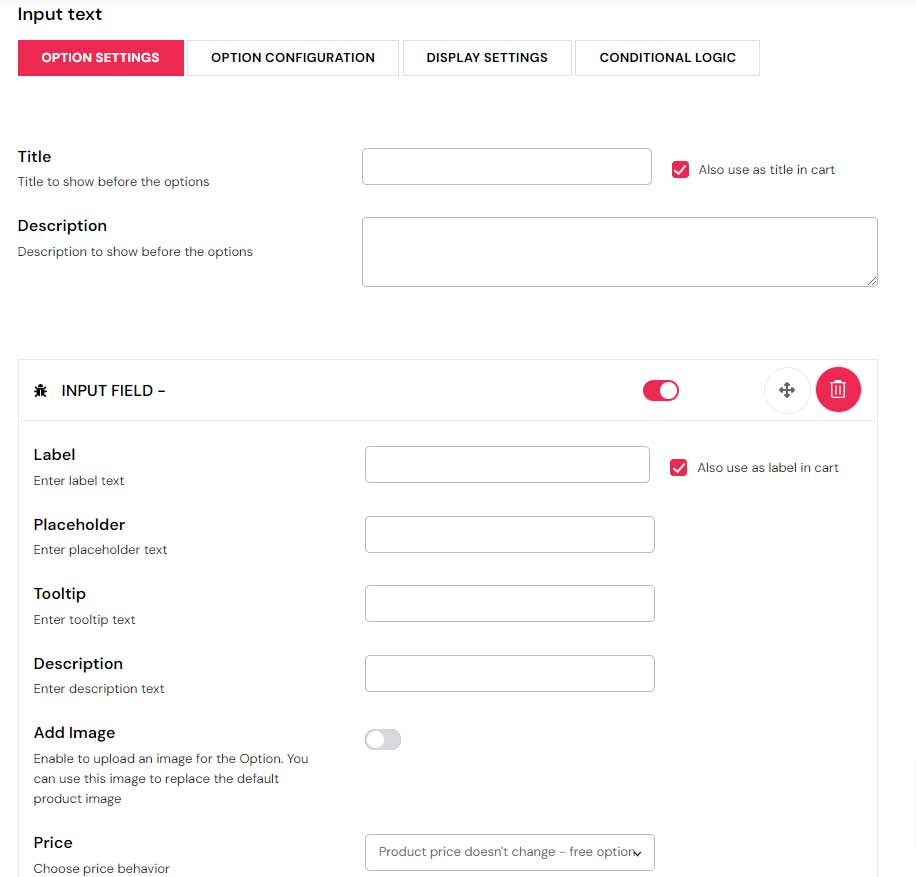Viewport: 916px width, 877px height.
Task: Select the Option Settings tab
Action: pyautogui.click(x=100, y=58)
